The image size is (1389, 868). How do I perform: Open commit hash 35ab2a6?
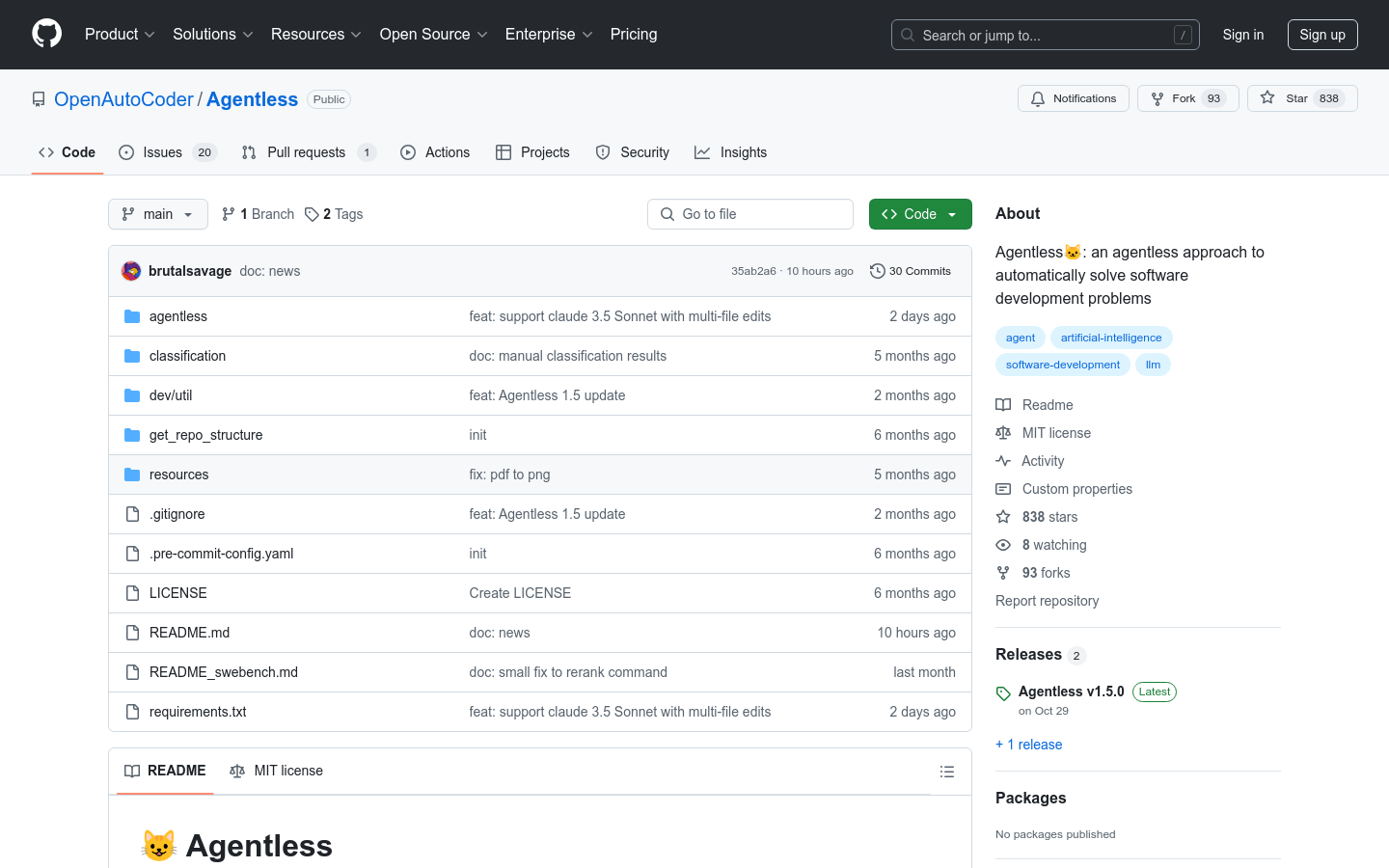click(753, 271)
